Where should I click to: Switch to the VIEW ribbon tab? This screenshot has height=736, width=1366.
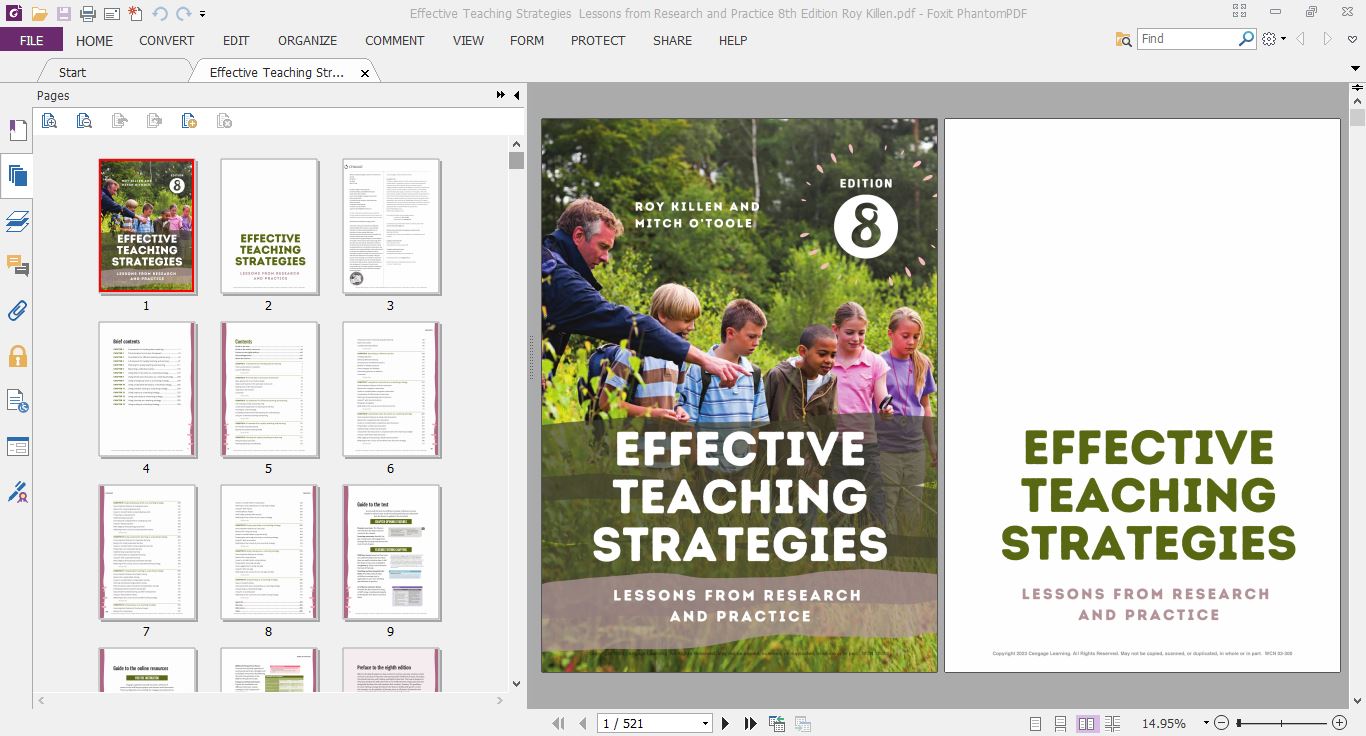pos(468,41)
